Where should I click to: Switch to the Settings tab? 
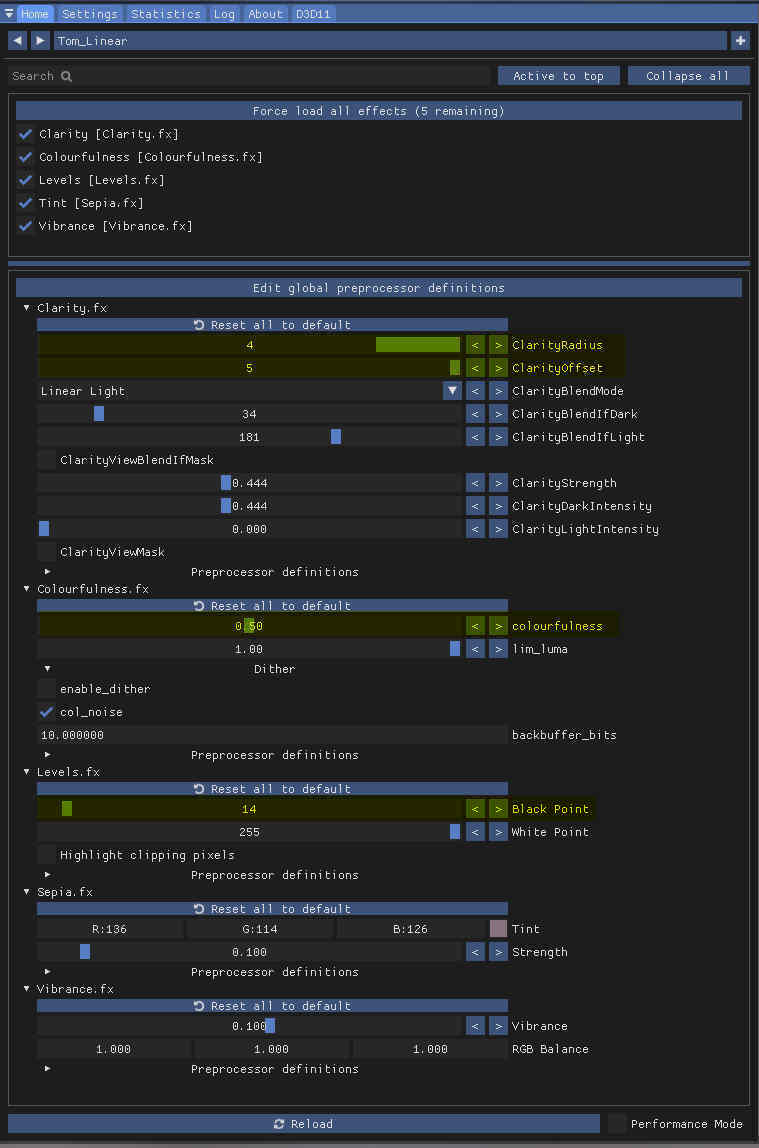(89, 14)
